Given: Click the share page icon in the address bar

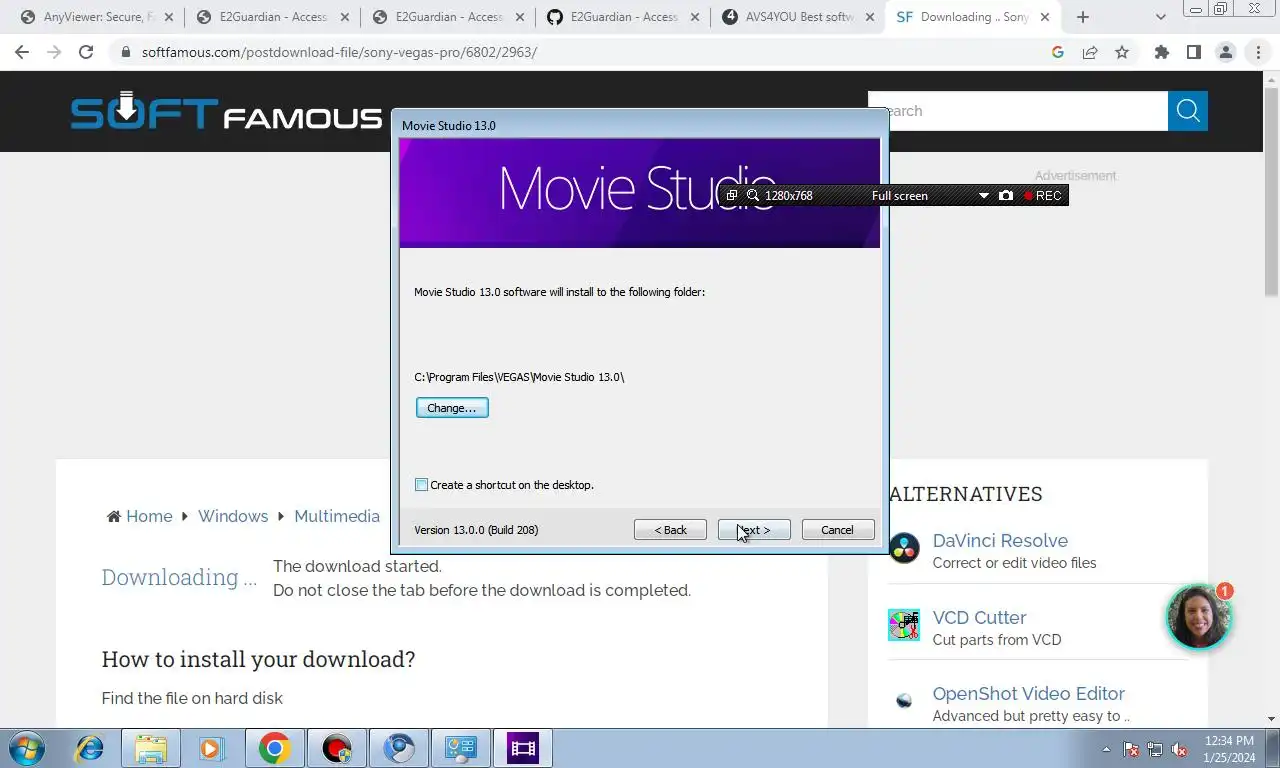Looking at the screenshot, I should pyautogui.click(x=1090, y=52).
